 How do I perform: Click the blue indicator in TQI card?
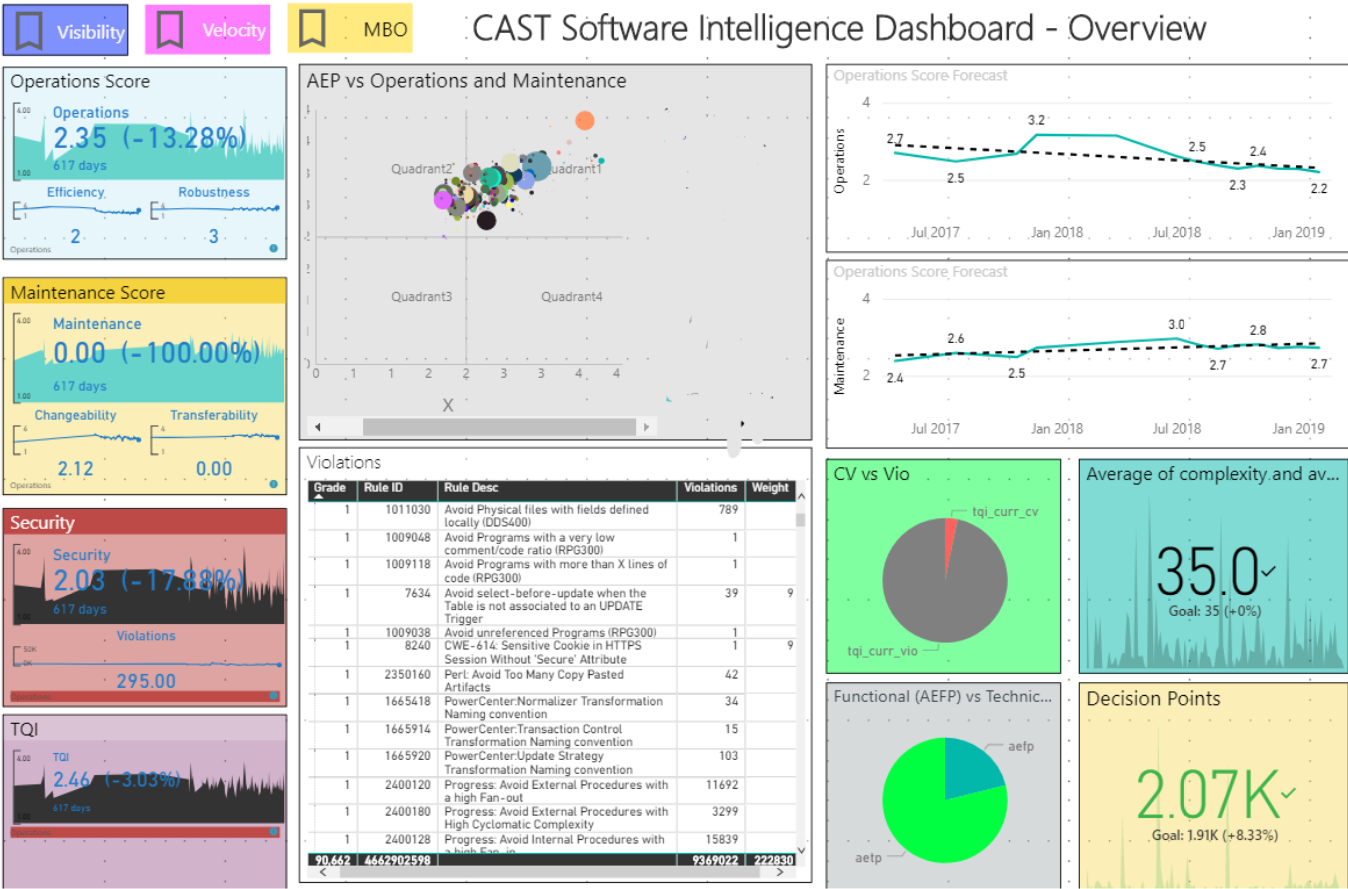point(273,831)
